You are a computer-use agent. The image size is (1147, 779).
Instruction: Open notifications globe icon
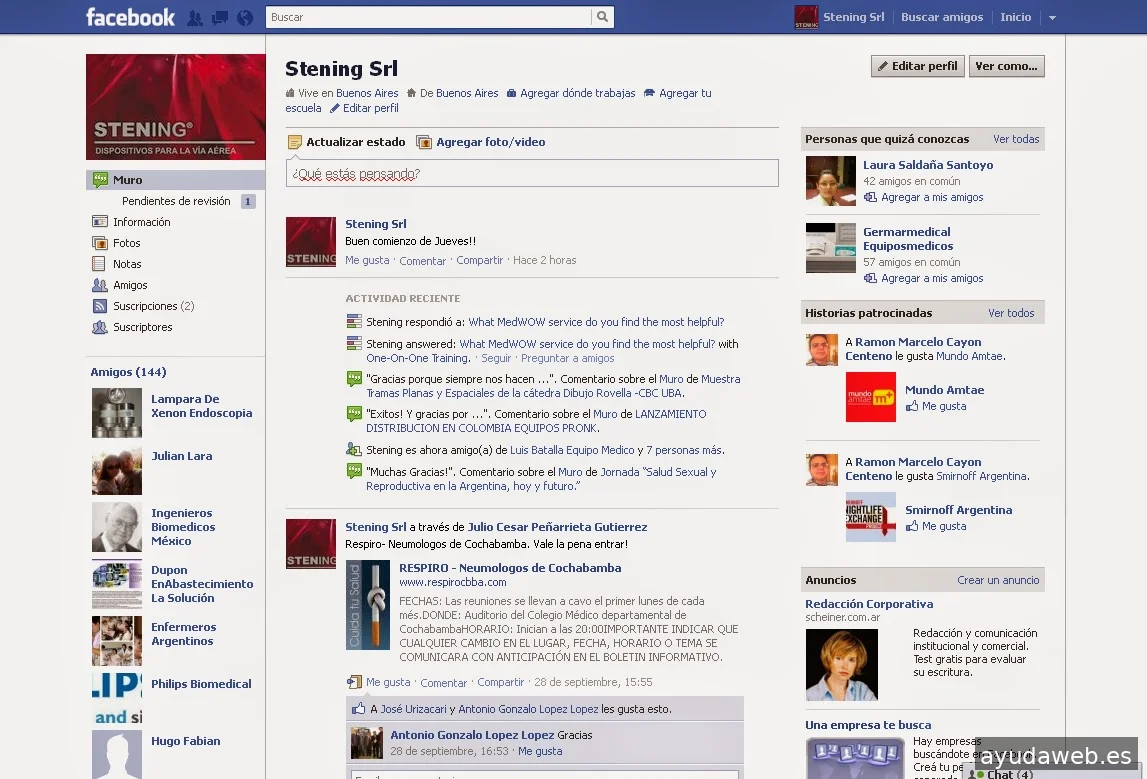click(x=244, y=18)
